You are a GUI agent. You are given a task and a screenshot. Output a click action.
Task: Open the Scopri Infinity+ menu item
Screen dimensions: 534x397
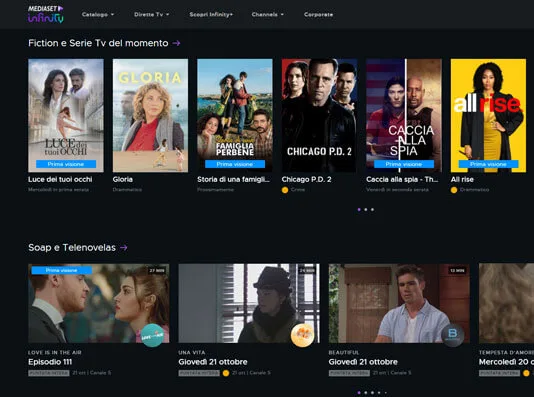211,14
